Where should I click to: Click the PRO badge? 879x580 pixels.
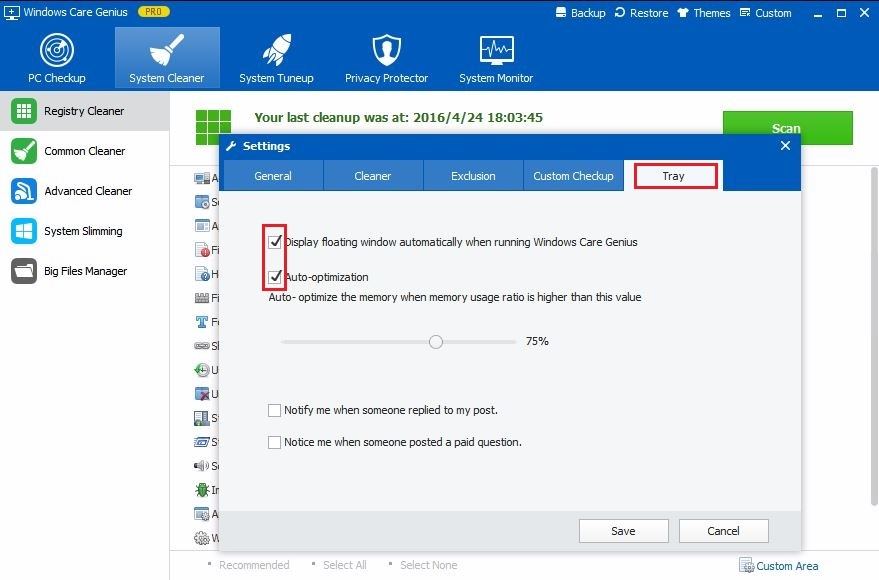[x=154, y=12]
